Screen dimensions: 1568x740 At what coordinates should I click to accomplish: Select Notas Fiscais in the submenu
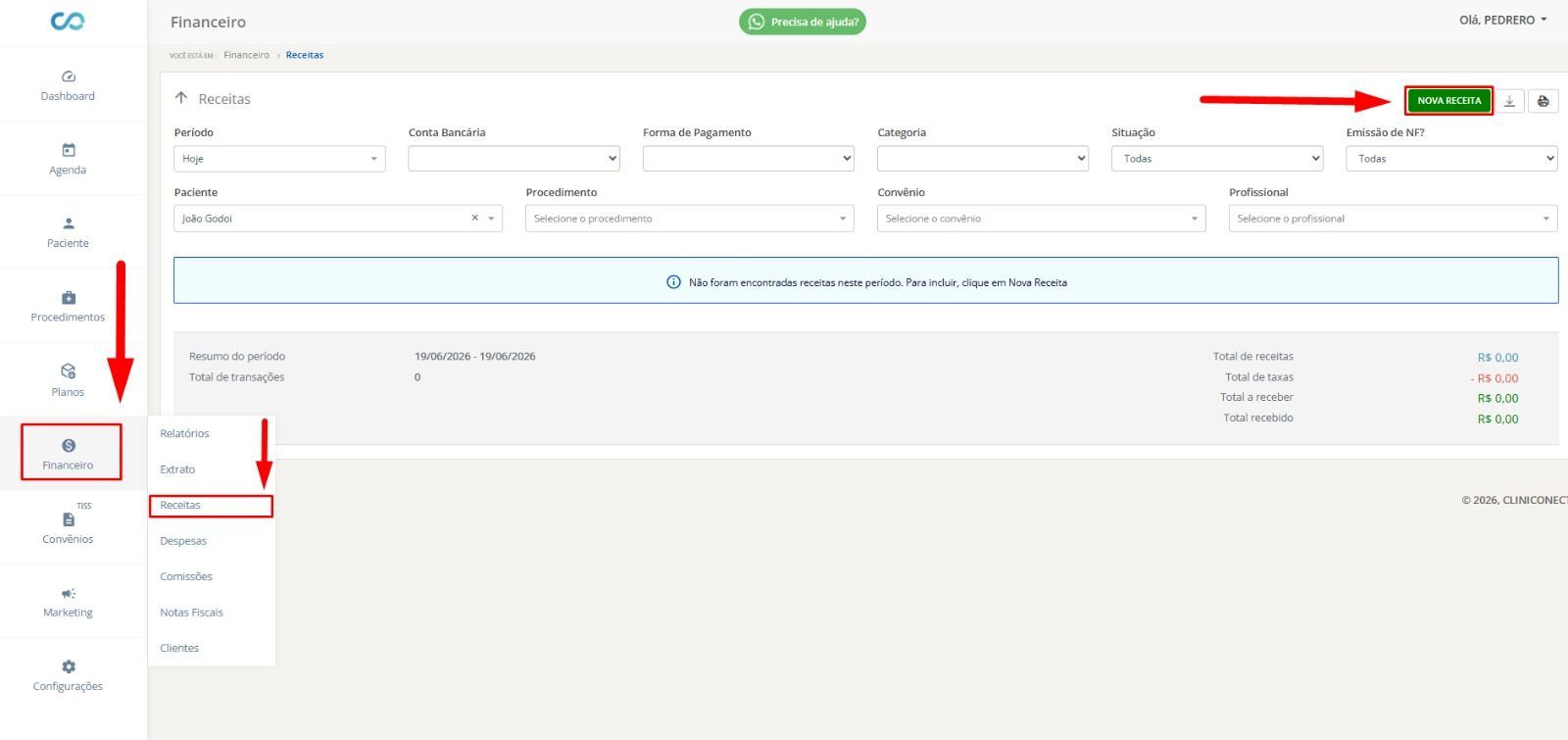(191, 613)
